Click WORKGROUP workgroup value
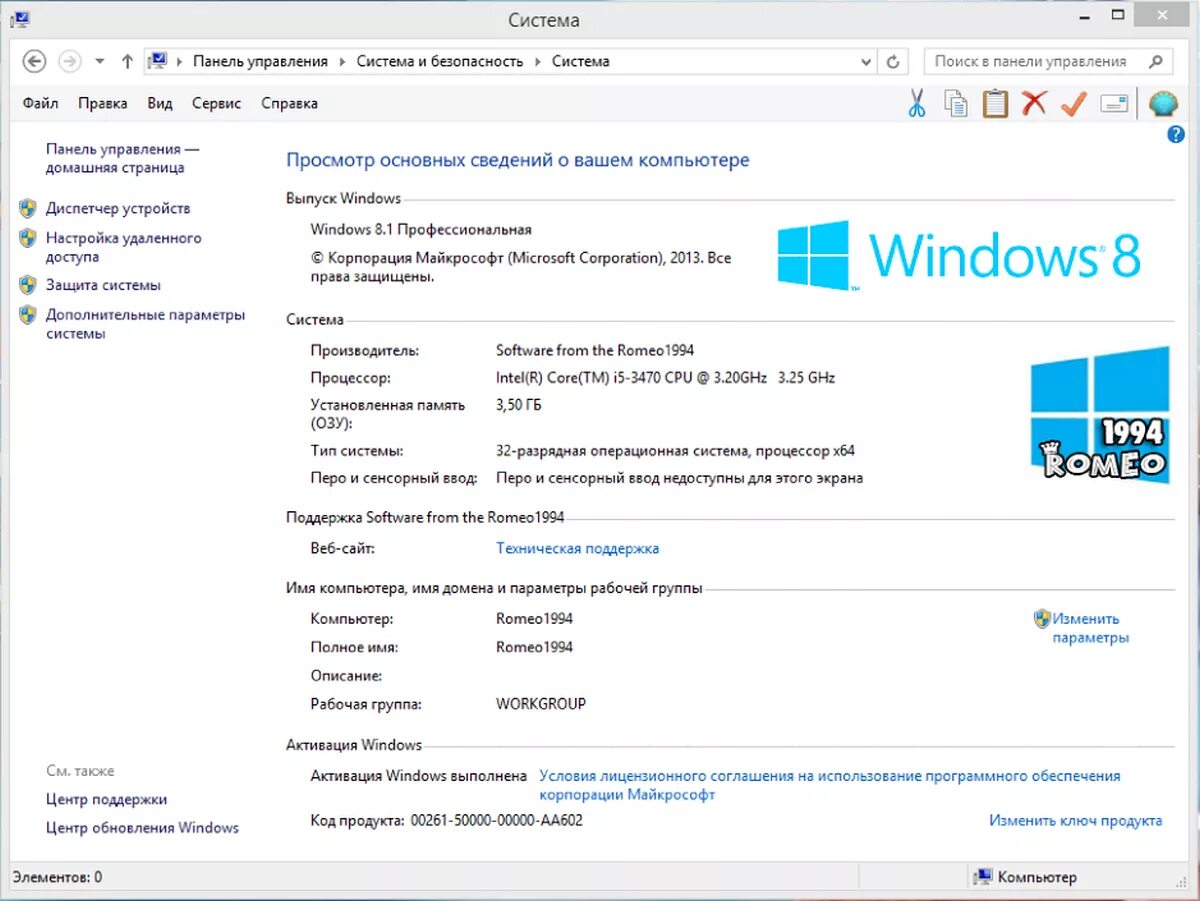This screenshot has width=1200, height=901. point(541,703)
